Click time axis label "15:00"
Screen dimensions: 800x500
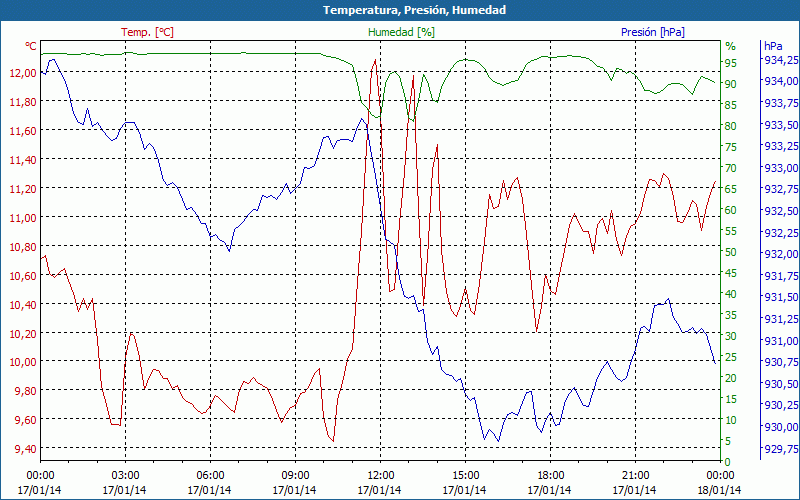tap(465, 476)
